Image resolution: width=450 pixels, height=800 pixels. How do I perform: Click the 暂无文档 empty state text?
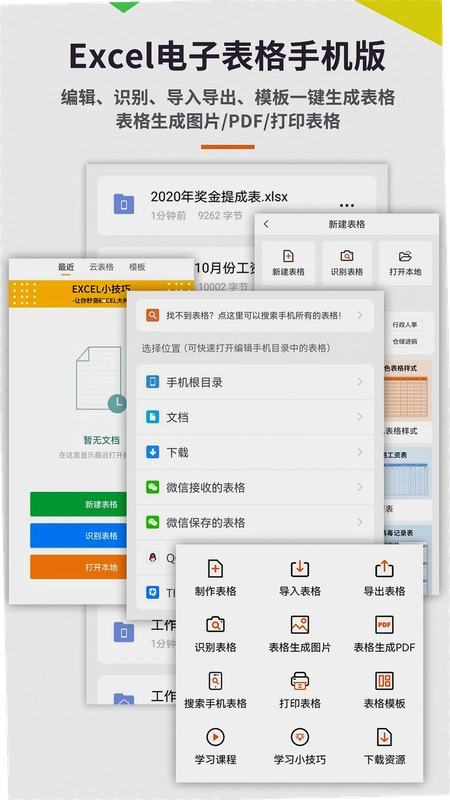[x=102, y=440]
